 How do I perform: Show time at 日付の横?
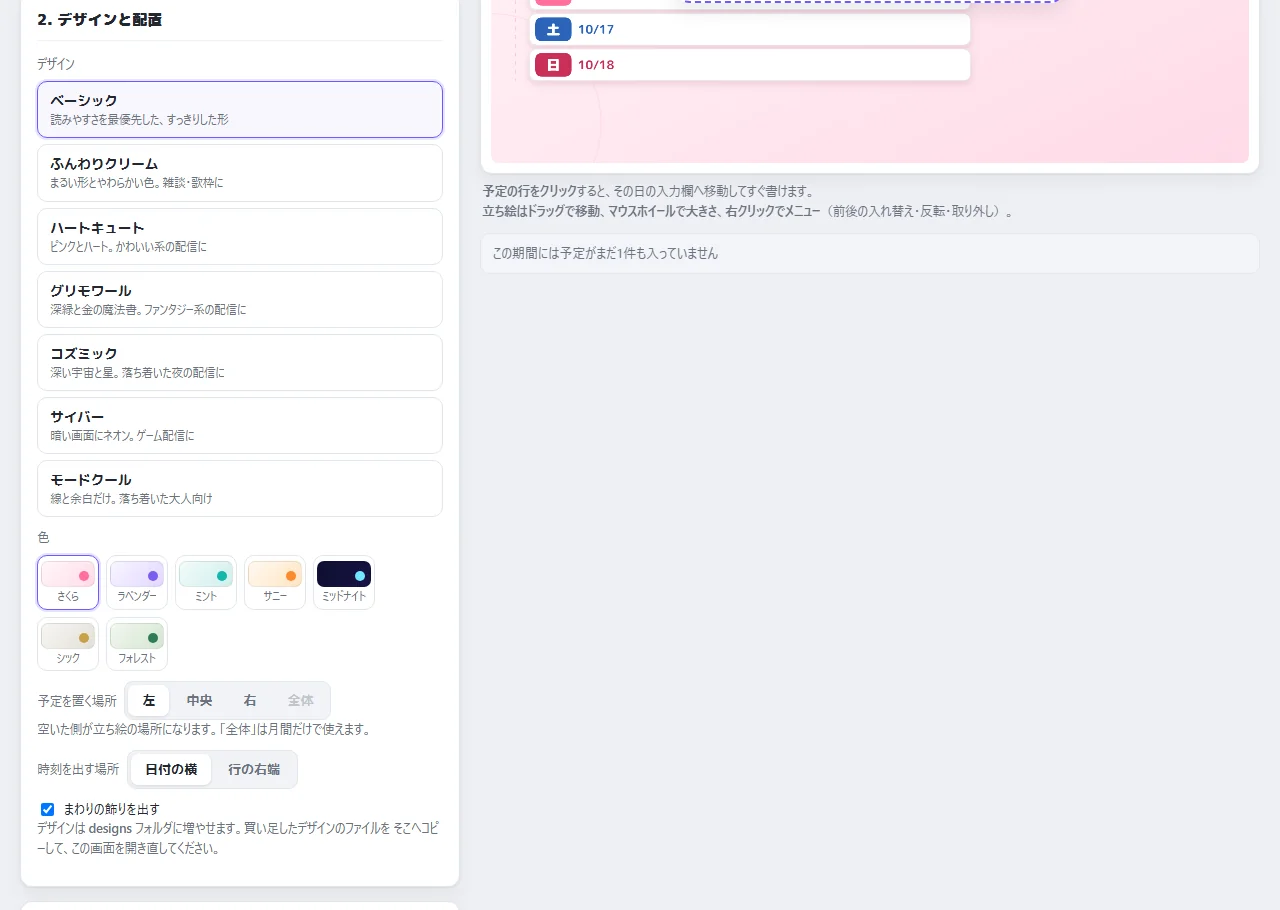tap(171, 769)
